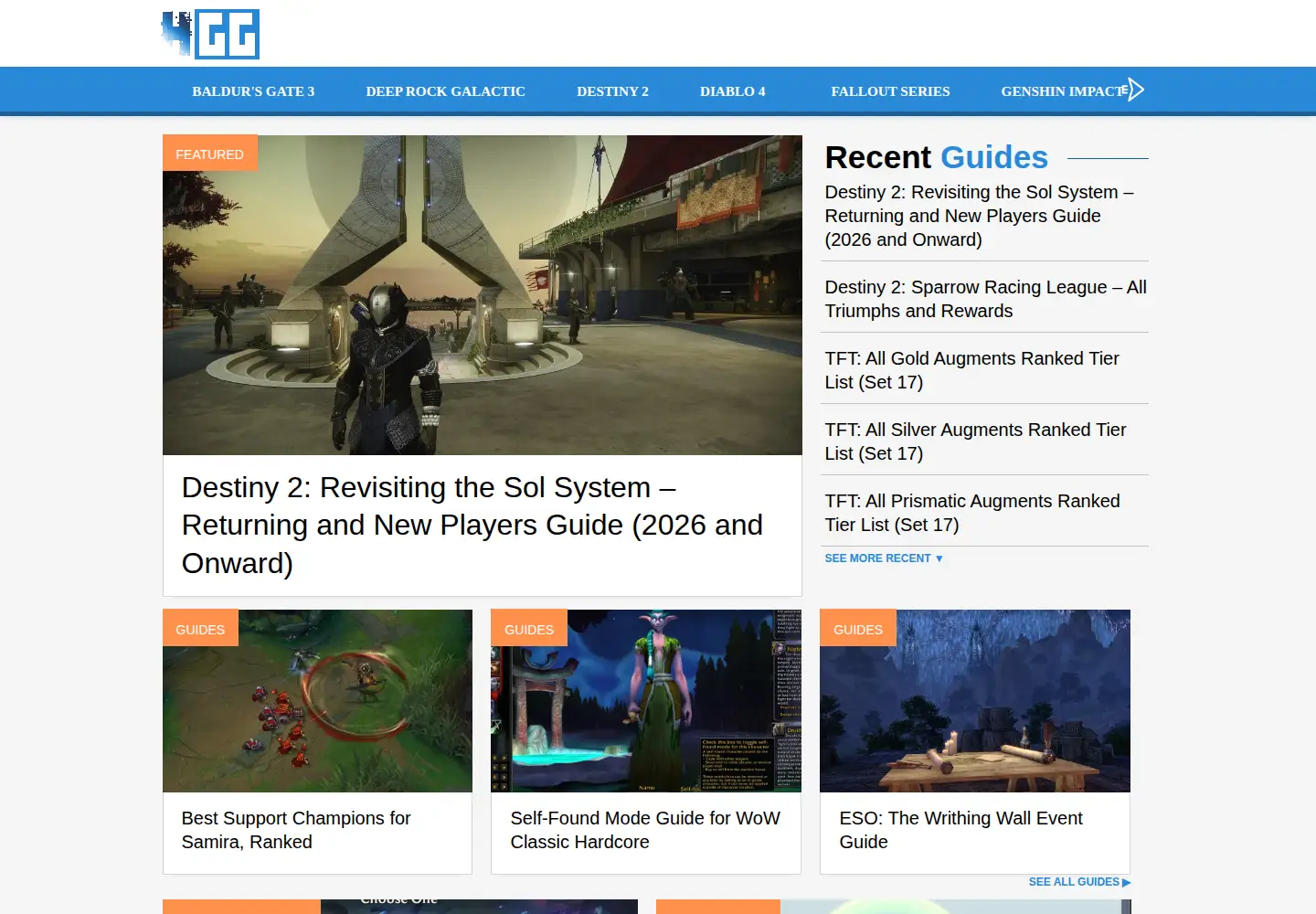Open the GG site logo home link
Image resolution: width=1316 pixels, height=914 pixels.
[x=211, y=34]
